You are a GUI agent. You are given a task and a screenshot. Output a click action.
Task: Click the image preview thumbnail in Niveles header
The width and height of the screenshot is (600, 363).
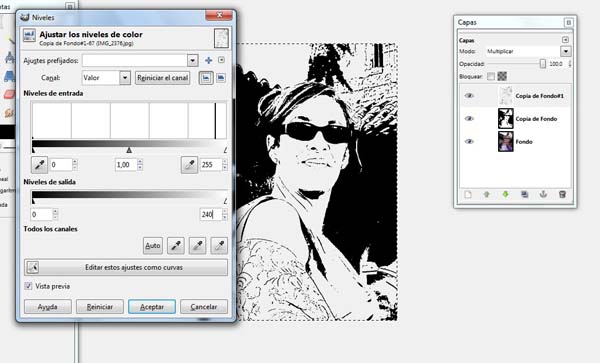coord(221,38)
